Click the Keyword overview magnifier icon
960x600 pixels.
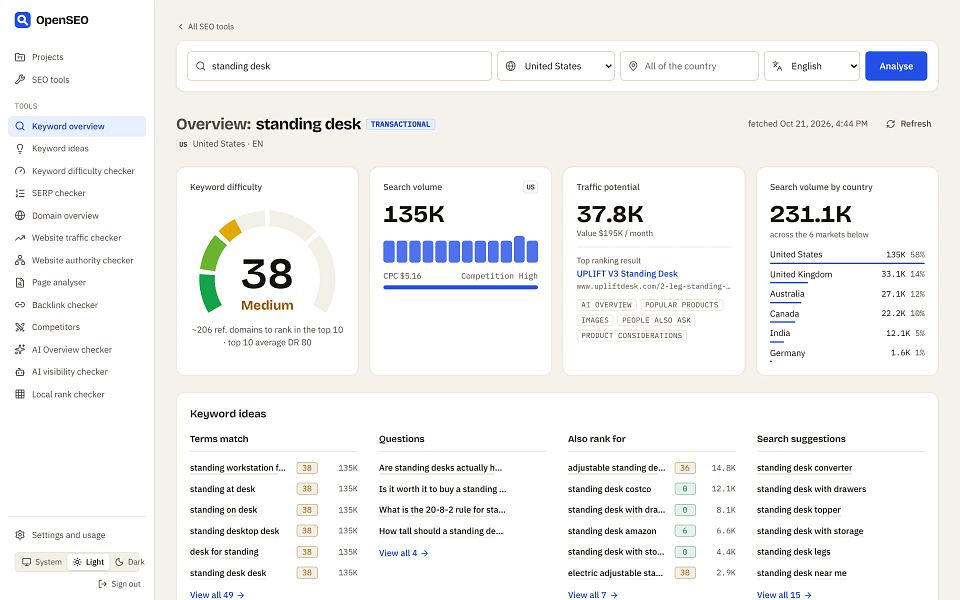(20, 126)
